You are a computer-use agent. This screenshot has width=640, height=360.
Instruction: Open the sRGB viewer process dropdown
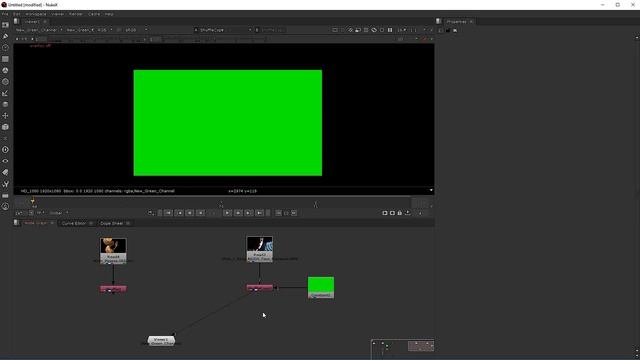136,30
